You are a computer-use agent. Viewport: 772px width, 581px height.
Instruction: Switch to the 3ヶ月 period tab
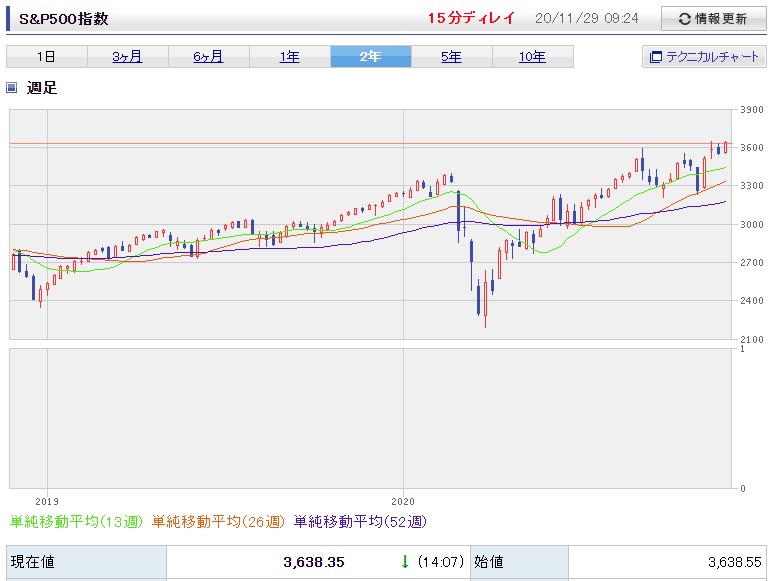[128, 57]
